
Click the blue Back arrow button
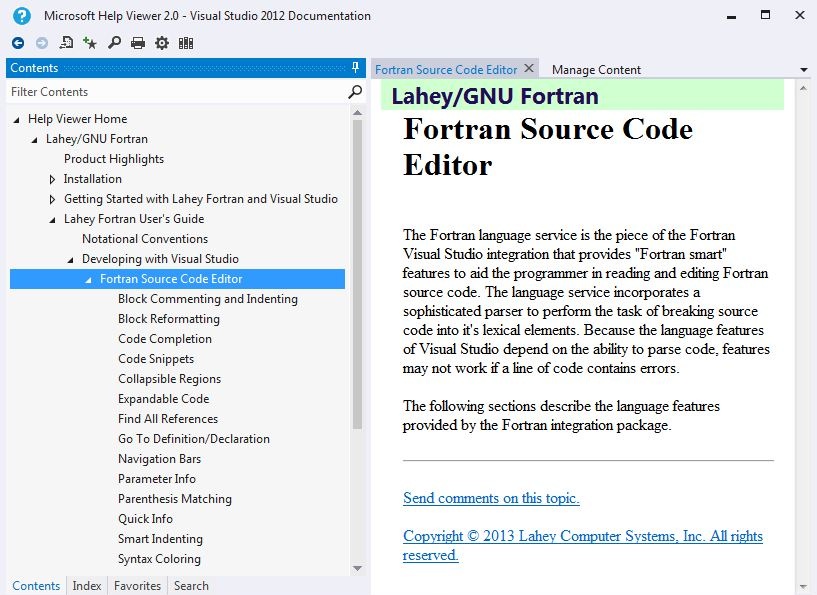pyautogui.click(x=18, y=43)
